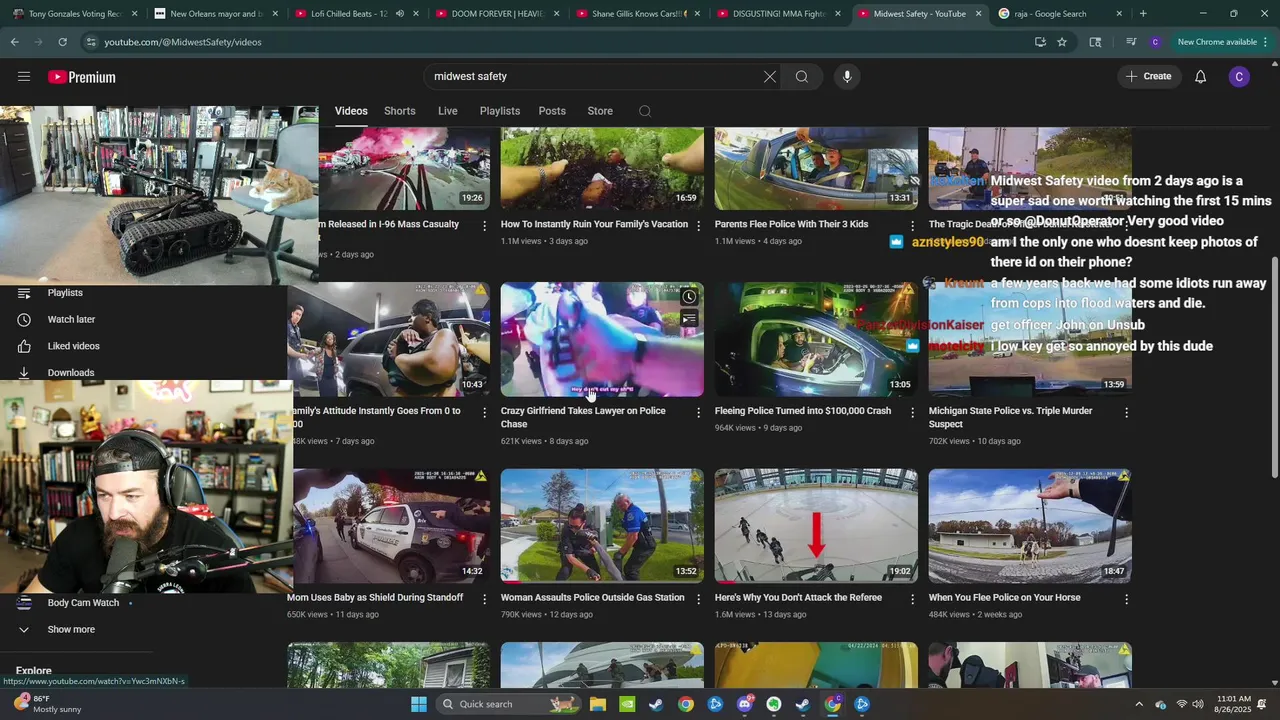Open options for When You Flee Police video
Viewport: 1280px width, 720px height.
click(x=1126, y=599)
